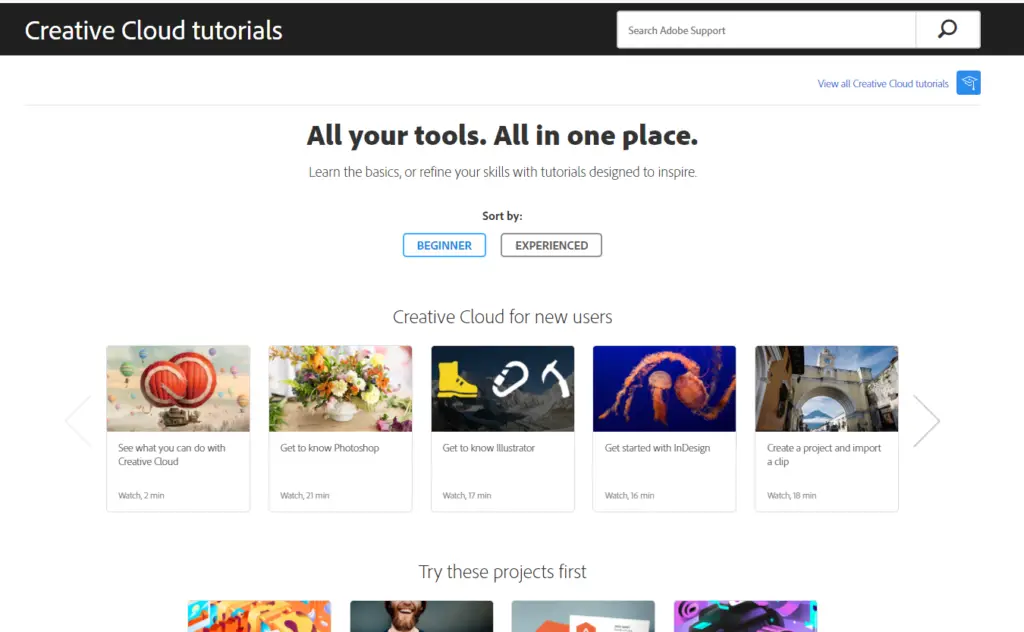
Task: Click 'All your tools. All in one place.' headline
Action: [502, 136]
